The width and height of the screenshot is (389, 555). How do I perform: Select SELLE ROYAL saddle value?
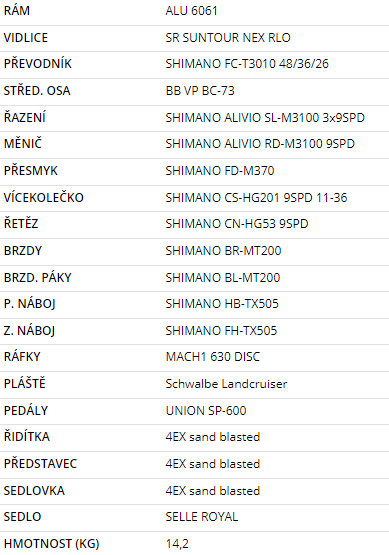click(x=202, y=517)
